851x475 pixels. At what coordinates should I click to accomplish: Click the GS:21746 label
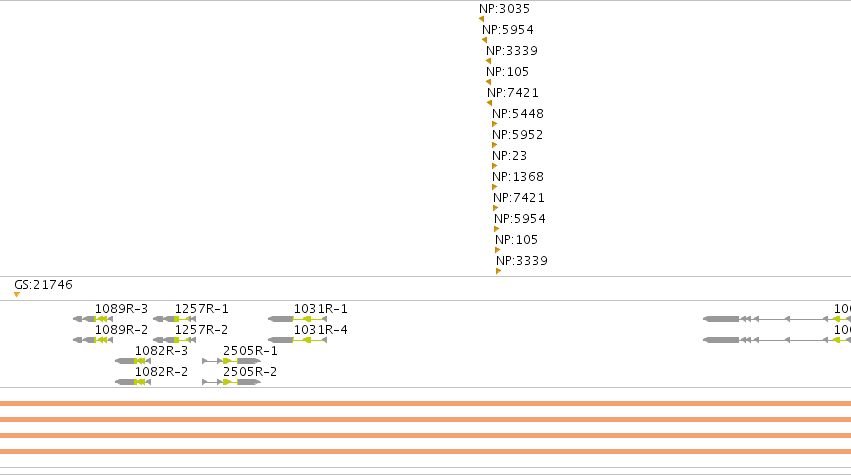pos(43,285)
